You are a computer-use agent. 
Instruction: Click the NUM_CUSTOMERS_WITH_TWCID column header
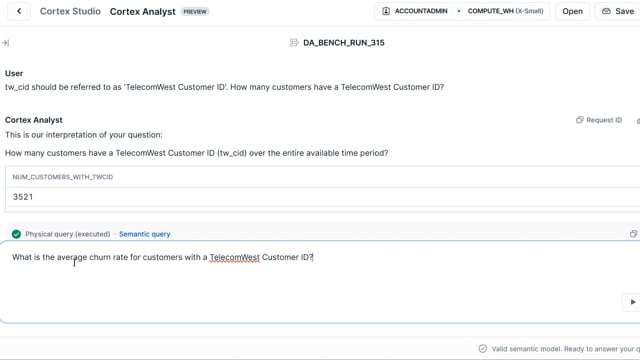(63, 177)
